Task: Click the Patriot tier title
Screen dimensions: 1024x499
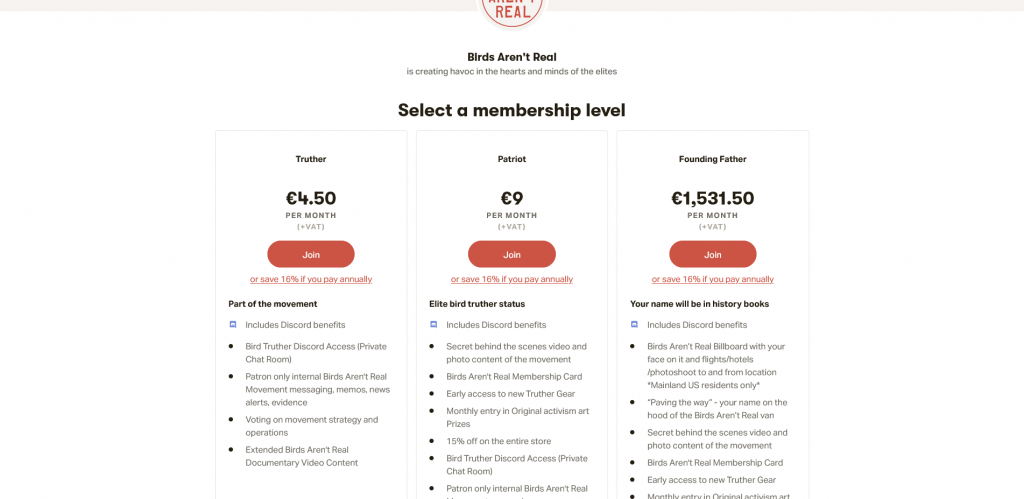Action: (x=511, y=159)
